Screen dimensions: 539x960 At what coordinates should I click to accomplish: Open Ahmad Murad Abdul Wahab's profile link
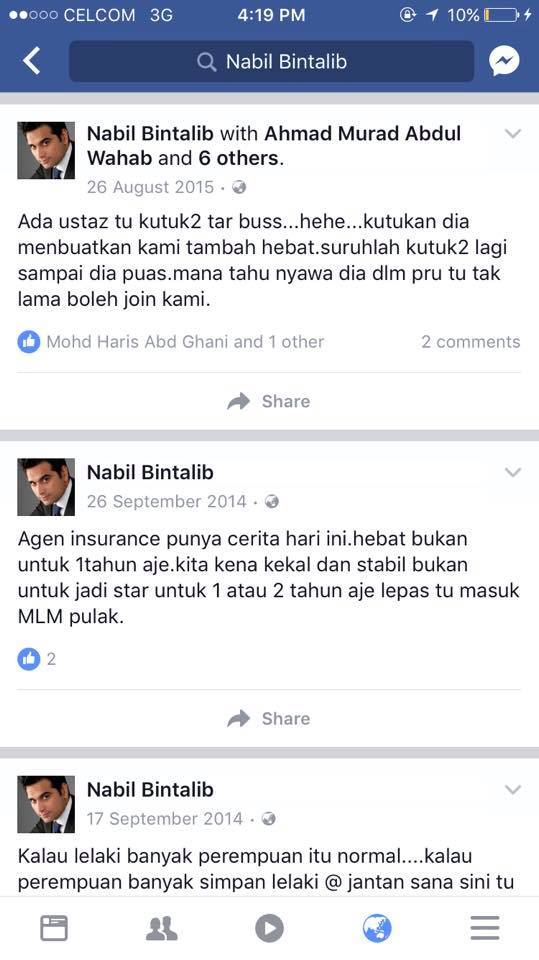click(274, 146)
